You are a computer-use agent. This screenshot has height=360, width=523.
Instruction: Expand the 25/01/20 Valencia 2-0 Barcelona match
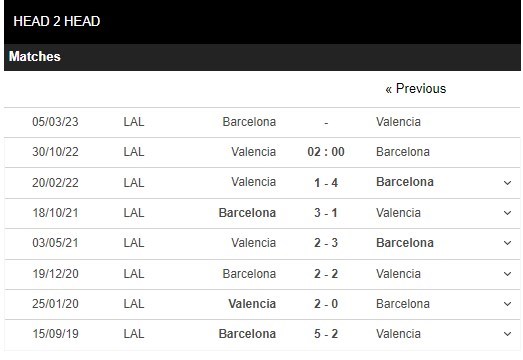point(507,304)
